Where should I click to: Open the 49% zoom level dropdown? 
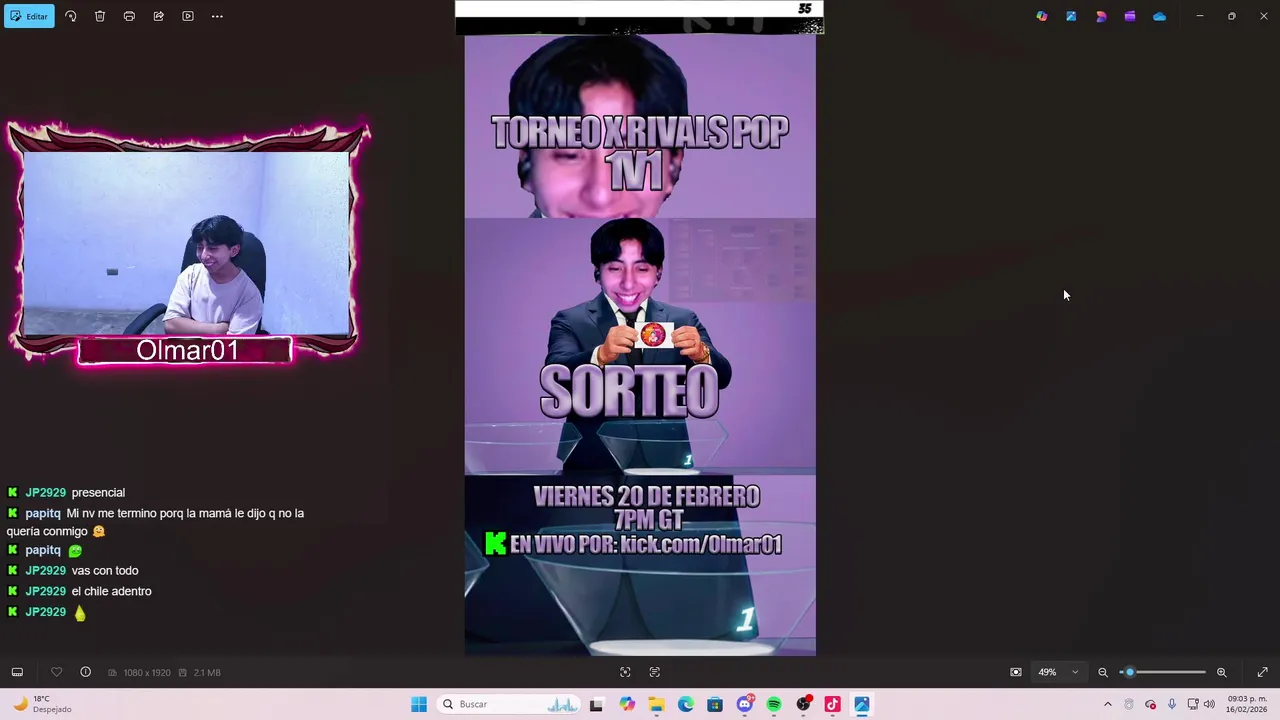point(1058,672)
